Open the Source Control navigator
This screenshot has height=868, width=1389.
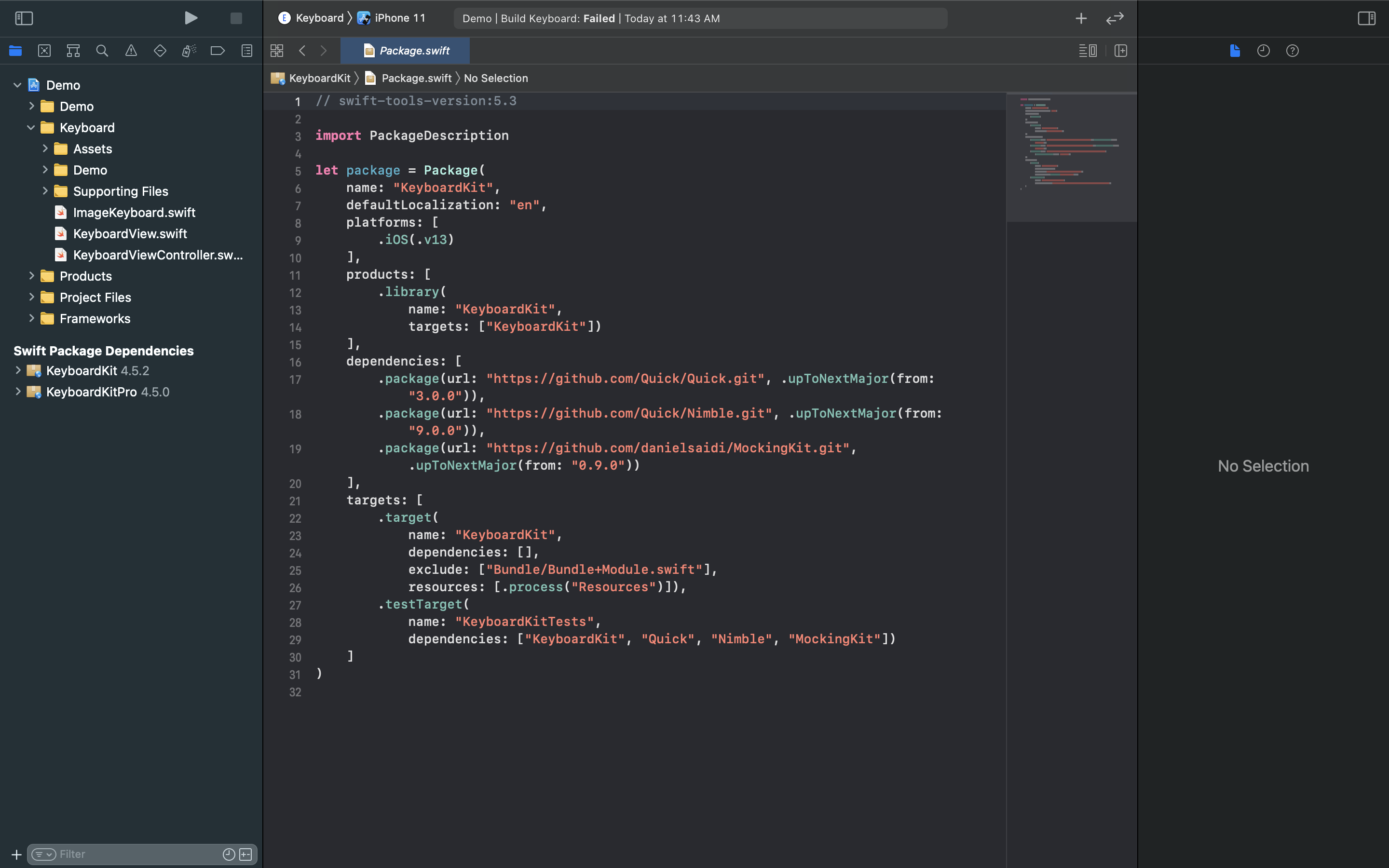pyautogui.click(x=44, y=51)
